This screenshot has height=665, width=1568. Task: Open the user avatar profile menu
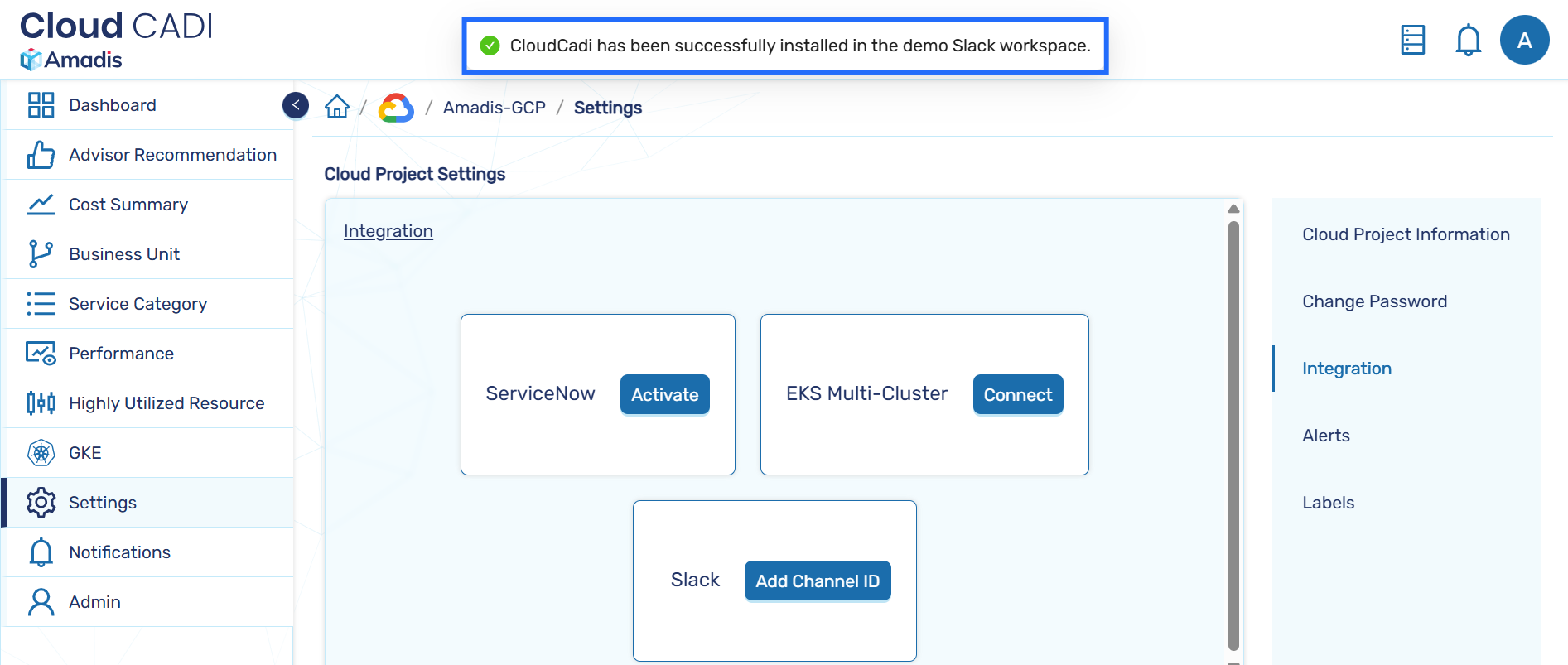tap(1524, 40)
